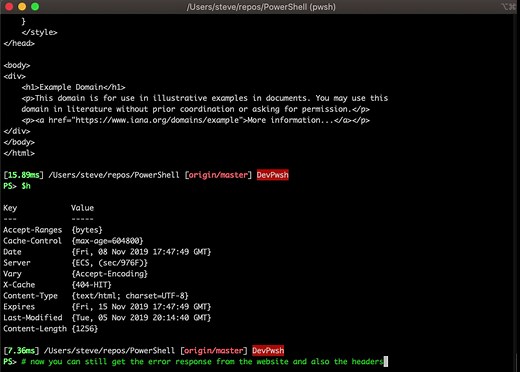This screenshot has width=520, height=372.
Task: Click the 'Content-Length' key
Action: [35, 329]
